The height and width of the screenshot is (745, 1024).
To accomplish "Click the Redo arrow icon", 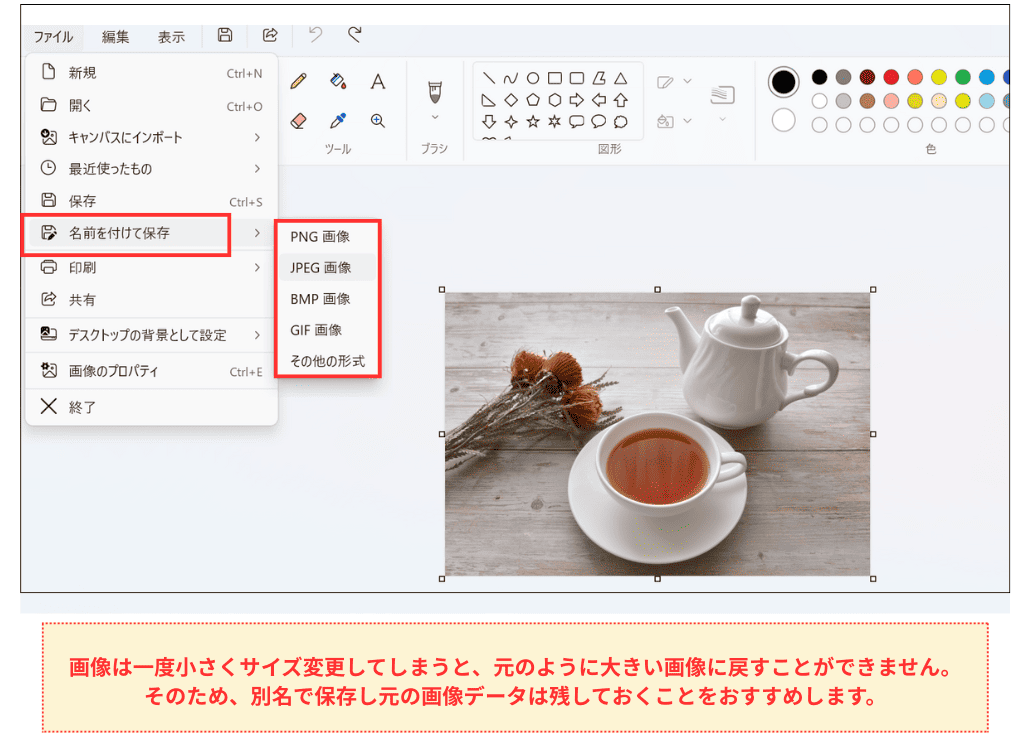I will [x=354, y=34].
